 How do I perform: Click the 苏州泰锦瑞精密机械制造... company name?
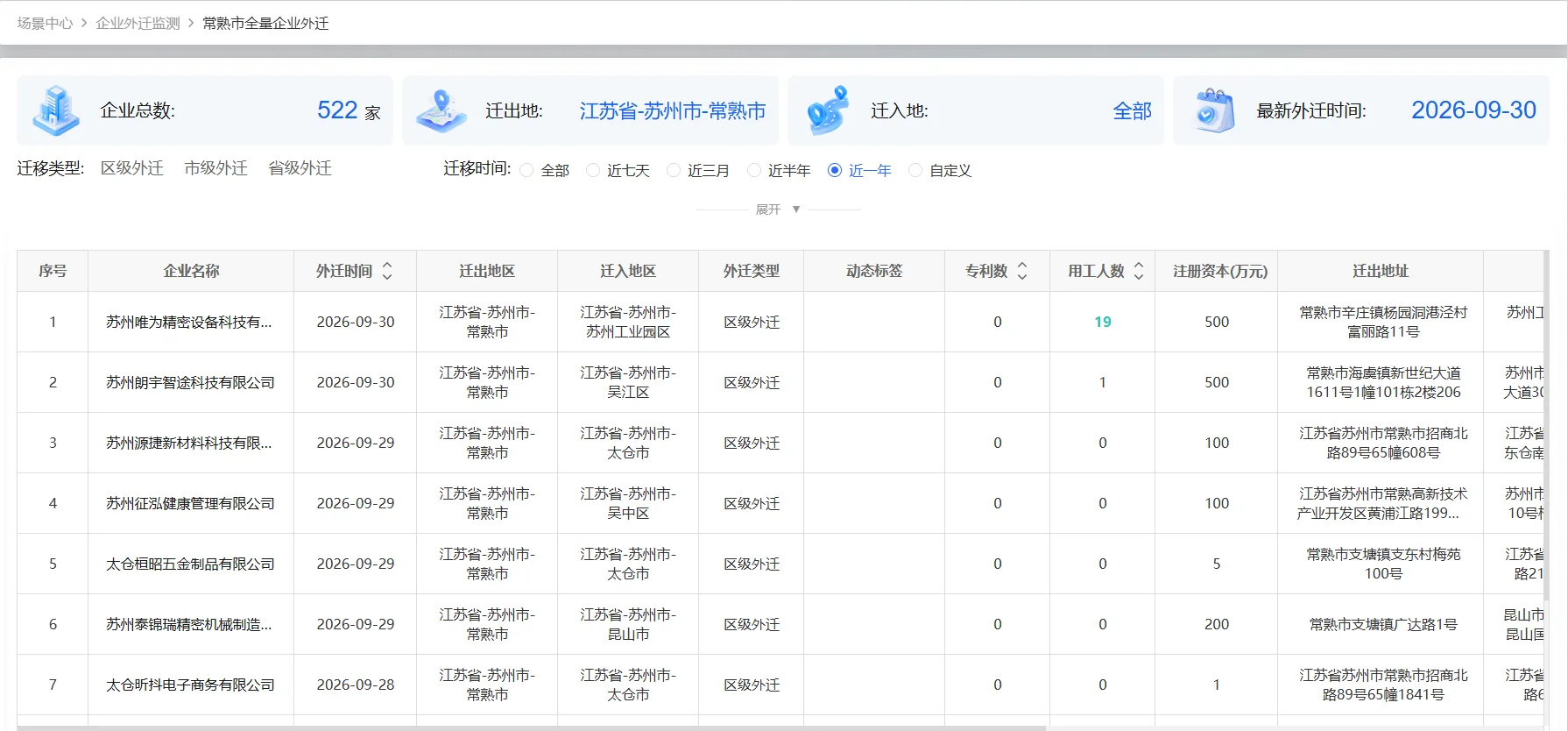pos(189,624)
